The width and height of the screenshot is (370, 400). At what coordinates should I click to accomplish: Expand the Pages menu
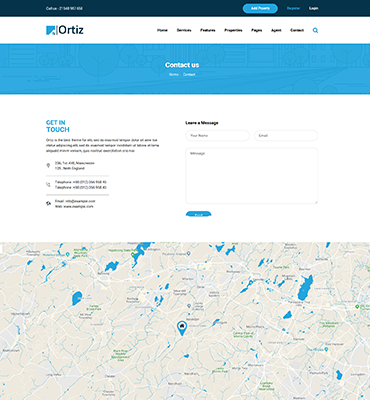point(257,30)
